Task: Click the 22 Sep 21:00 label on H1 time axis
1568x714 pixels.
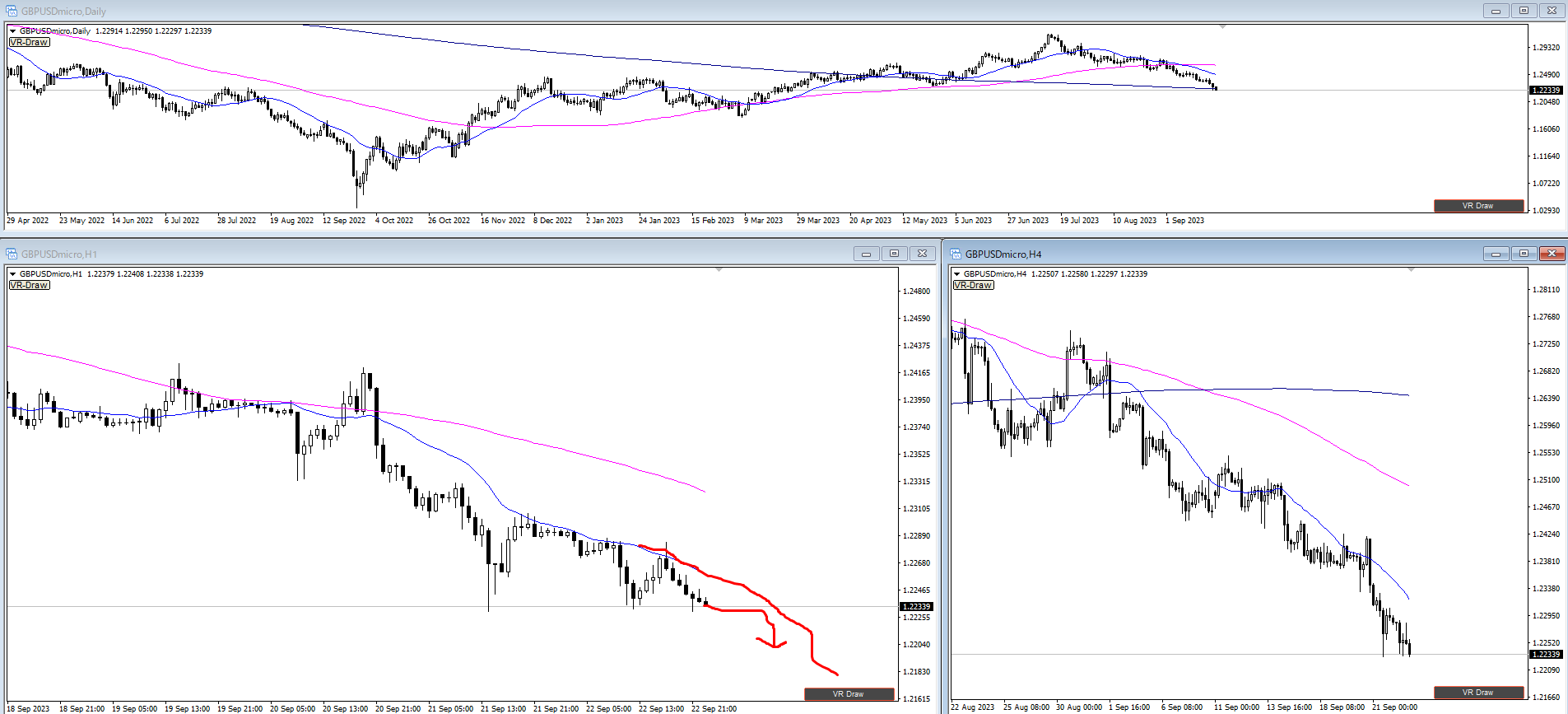Action: 714,709
